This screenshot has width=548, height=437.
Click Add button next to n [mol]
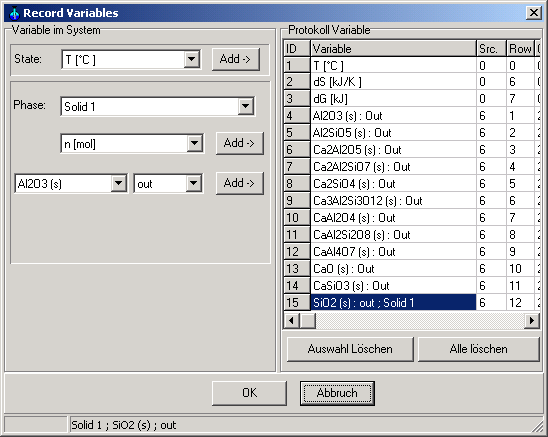[239, 143]
